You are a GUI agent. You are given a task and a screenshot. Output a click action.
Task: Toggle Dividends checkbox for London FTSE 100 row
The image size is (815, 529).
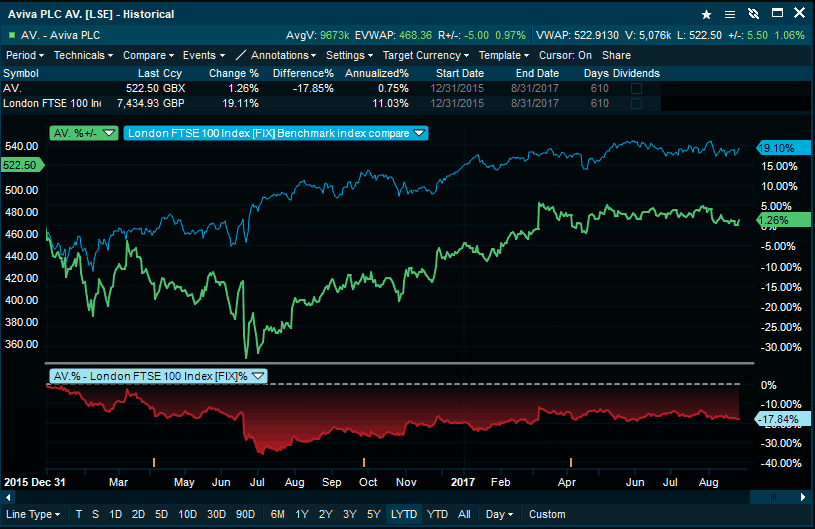(636, 104)
